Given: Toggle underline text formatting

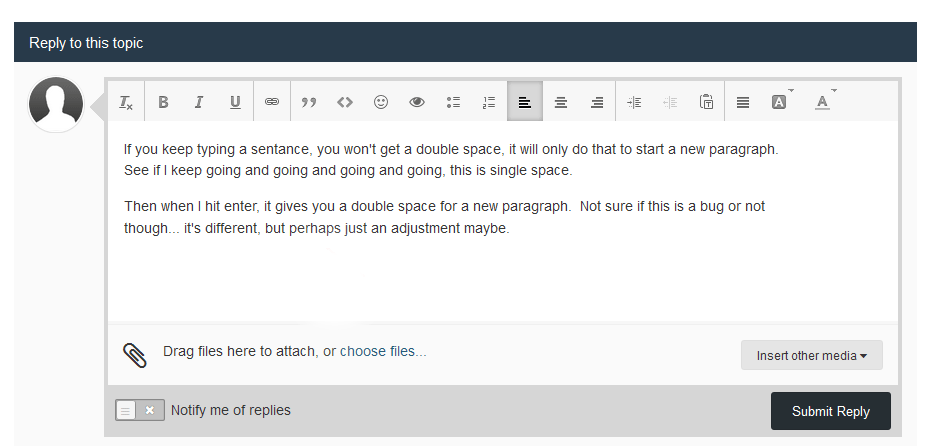Looking at the screenshot, I should click(x=235, y=102).
